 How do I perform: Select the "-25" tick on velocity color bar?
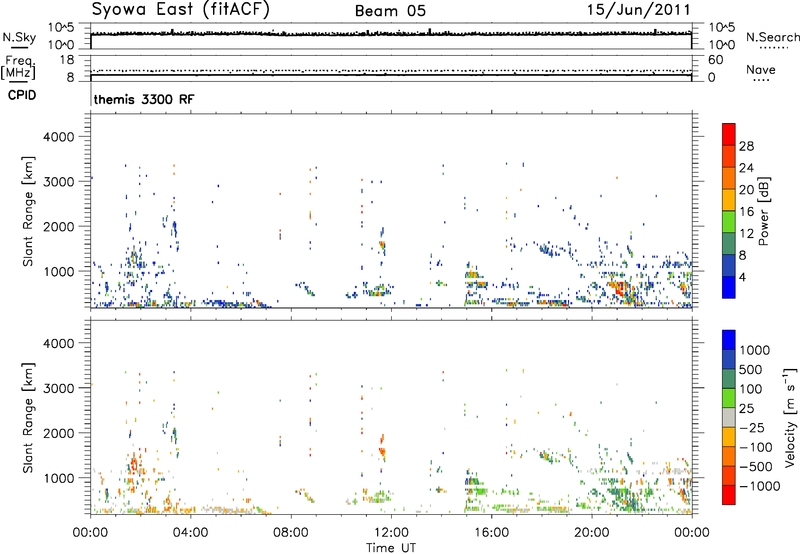click(752, 428)
